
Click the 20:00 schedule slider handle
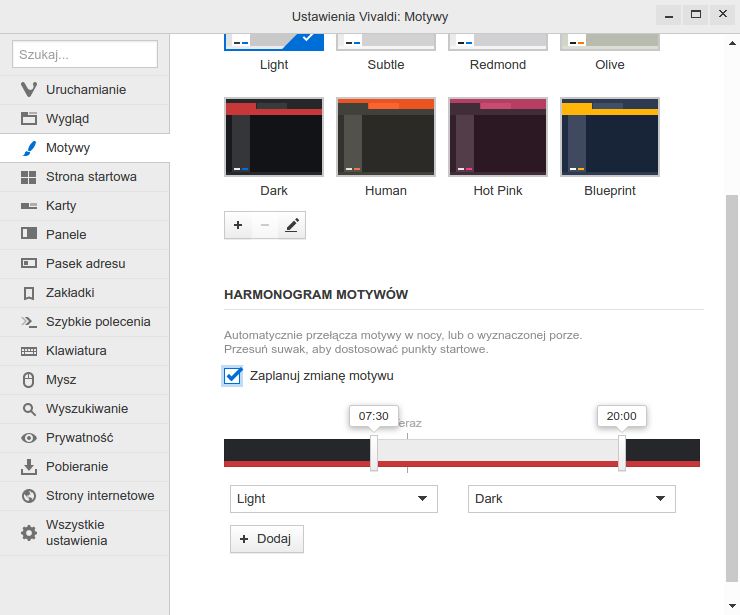(x=622, y=453)
